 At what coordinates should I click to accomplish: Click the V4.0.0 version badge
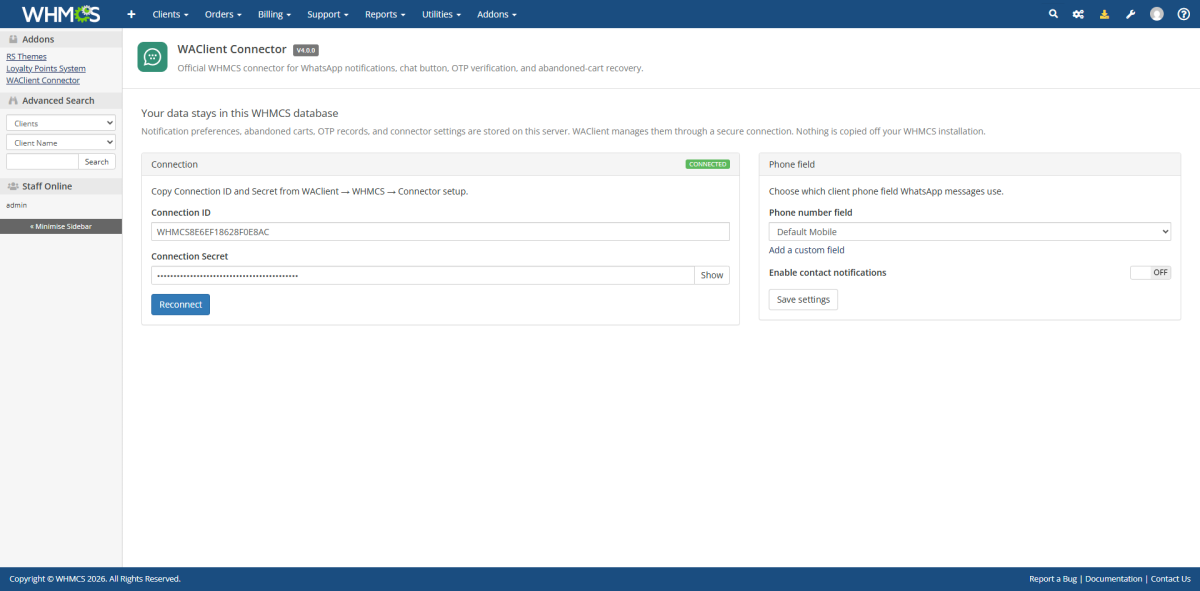pyautogui.click(x=306, y=50)
